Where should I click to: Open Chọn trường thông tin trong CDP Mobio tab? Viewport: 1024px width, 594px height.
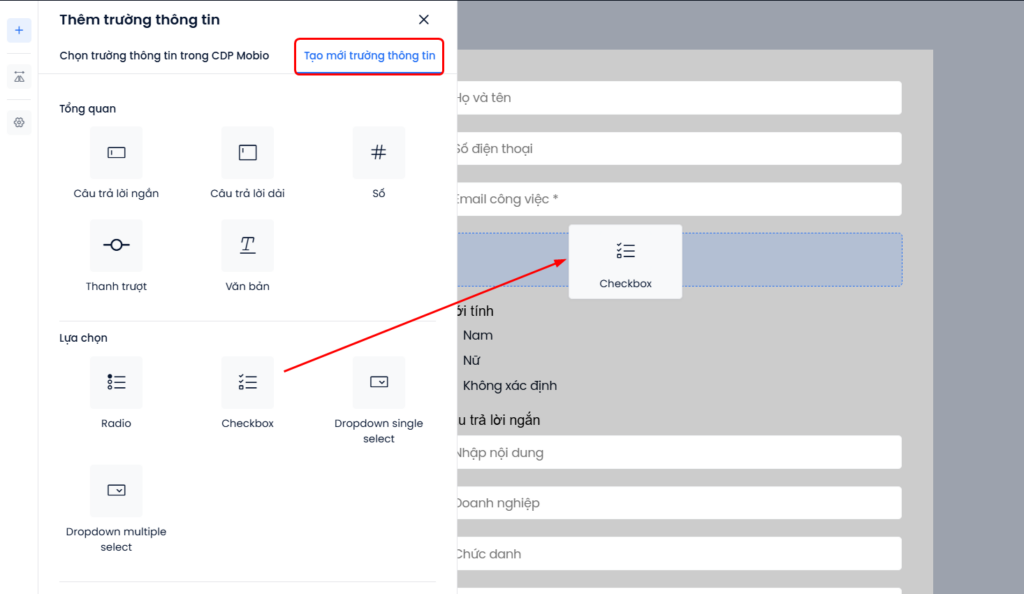(164, 56)
